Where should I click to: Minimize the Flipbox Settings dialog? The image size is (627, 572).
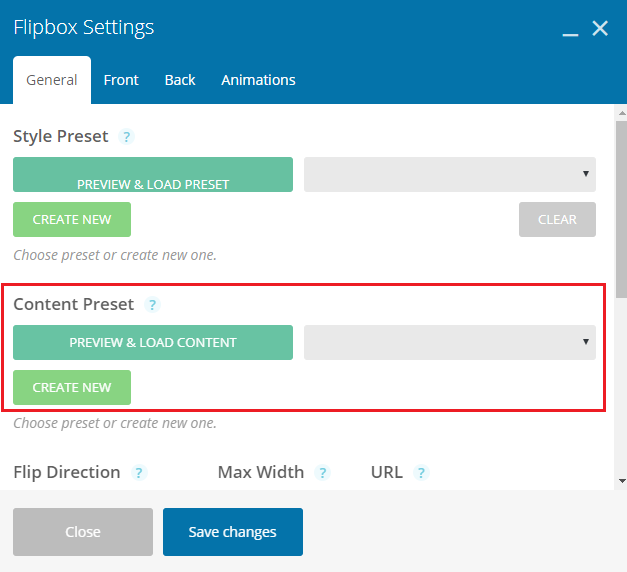(x=570, y=34)
